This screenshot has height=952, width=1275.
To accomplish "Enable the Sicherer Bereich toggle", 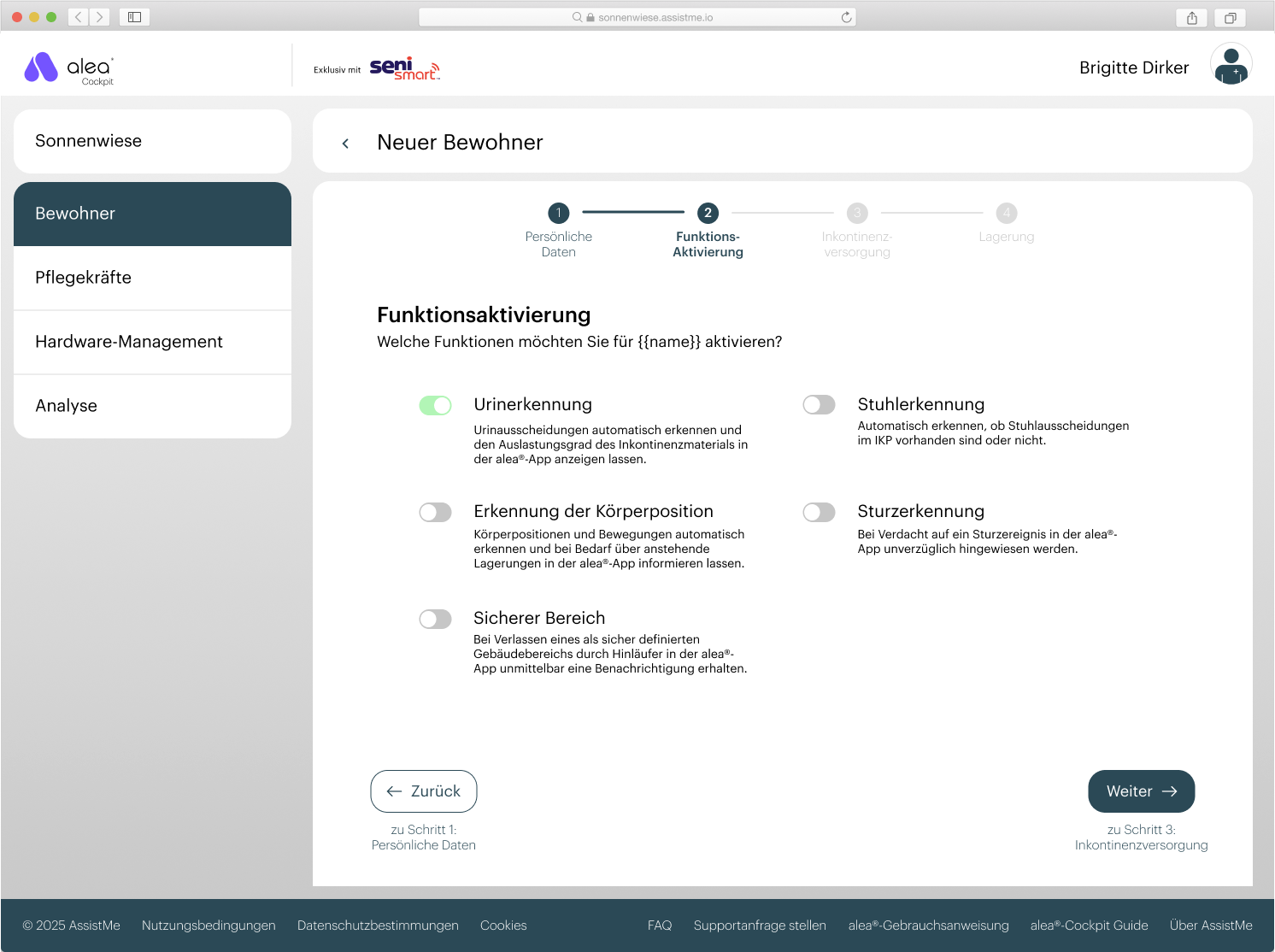I will (435, 619).
